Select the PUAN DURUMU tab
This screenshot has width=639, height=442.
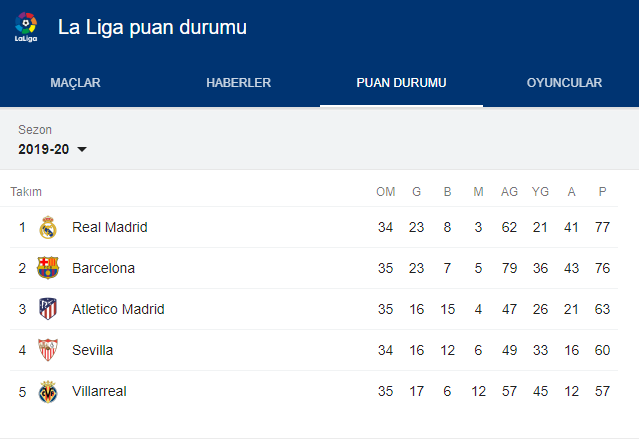pos(401,83)
